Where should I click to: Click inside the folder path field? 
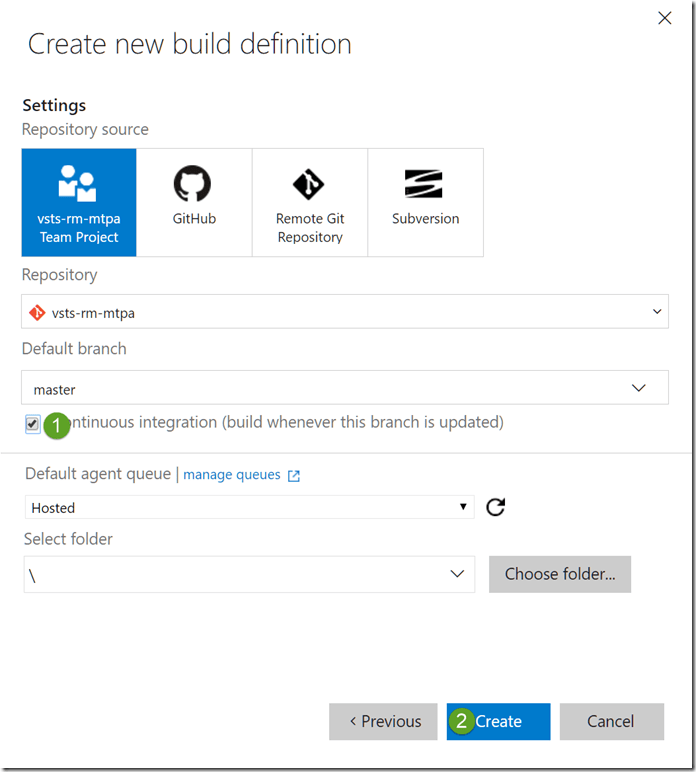(230, 574)
